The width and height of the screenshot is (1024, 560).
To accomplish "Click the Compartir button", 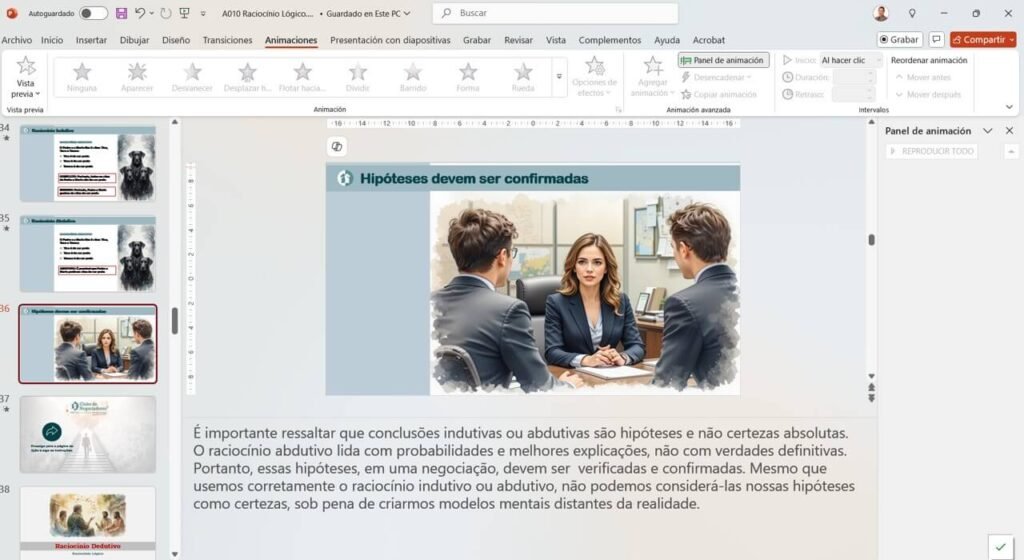I will click(983, 40).
